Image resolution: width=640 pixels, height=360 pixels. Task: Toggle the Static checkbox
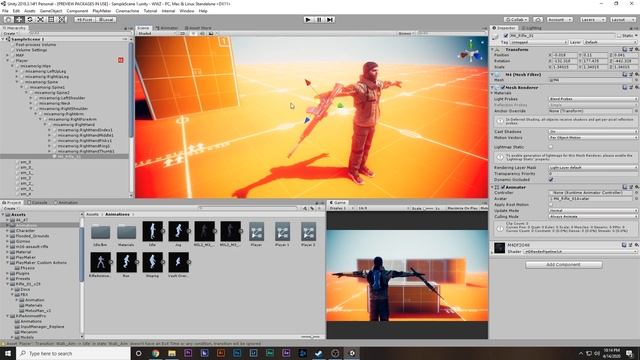pos(619,36)
